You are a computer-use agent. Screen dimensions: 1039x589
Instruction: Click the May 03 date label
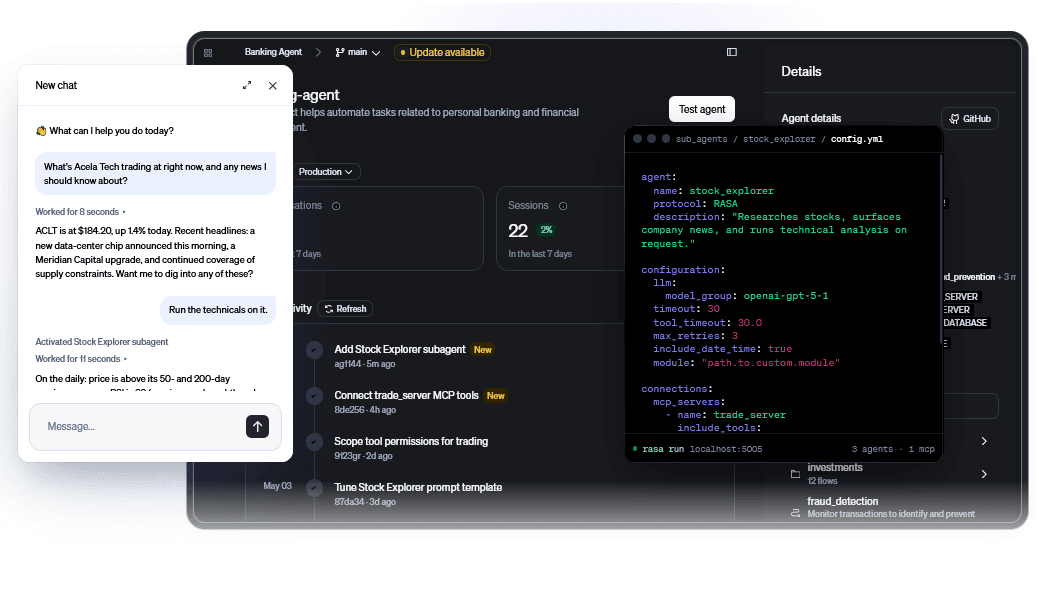click(x=277, y=486)
